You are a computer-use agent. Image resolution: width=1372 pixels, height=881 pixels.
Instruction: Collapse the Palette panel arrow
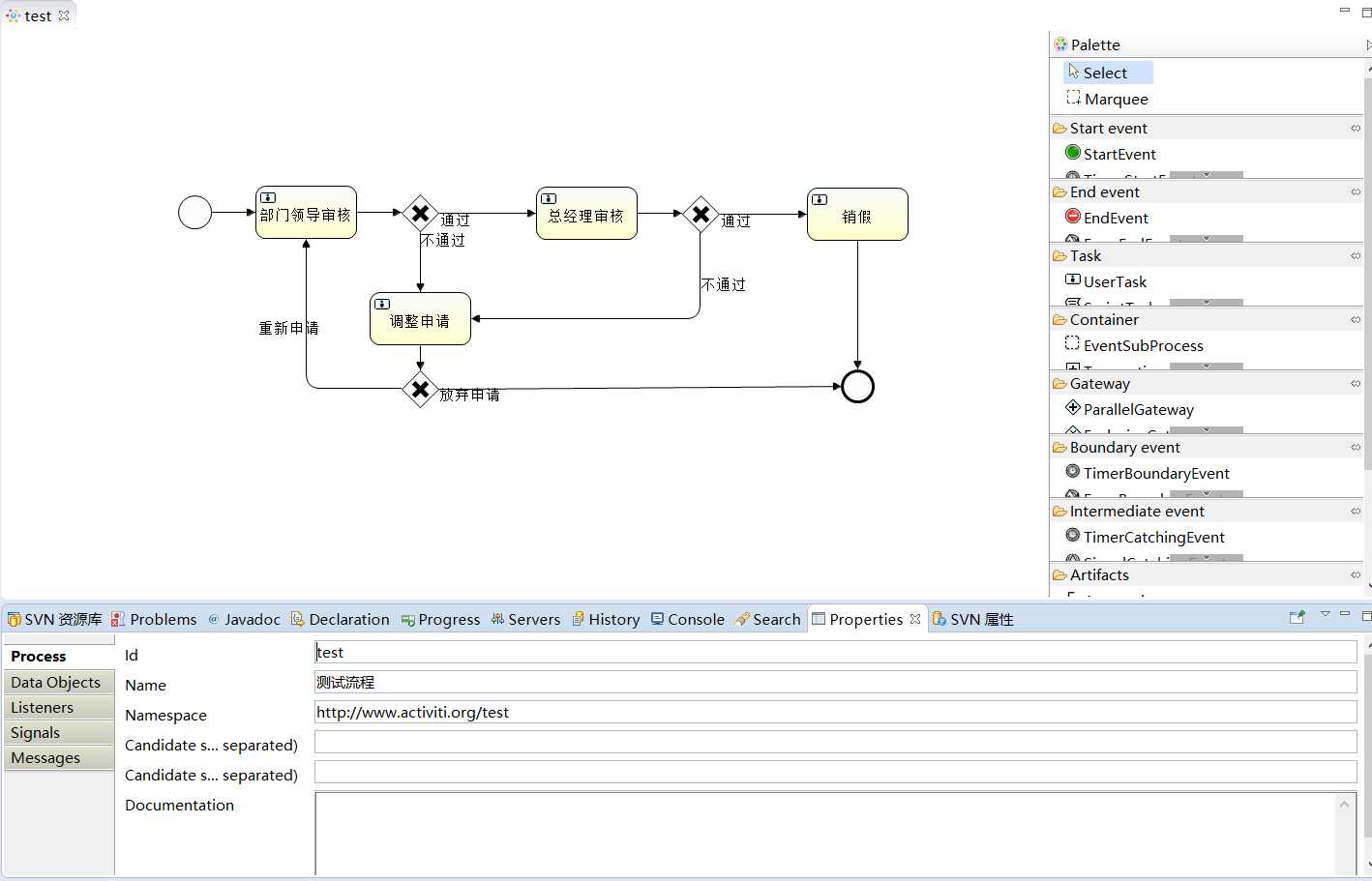(1368, 44)
